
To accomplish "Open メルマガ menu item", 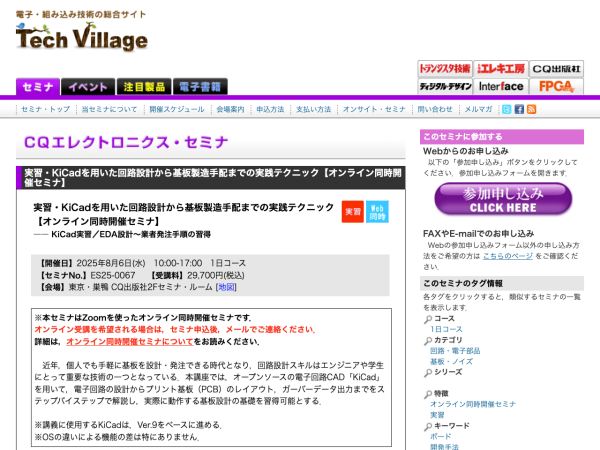I will 478,109.
